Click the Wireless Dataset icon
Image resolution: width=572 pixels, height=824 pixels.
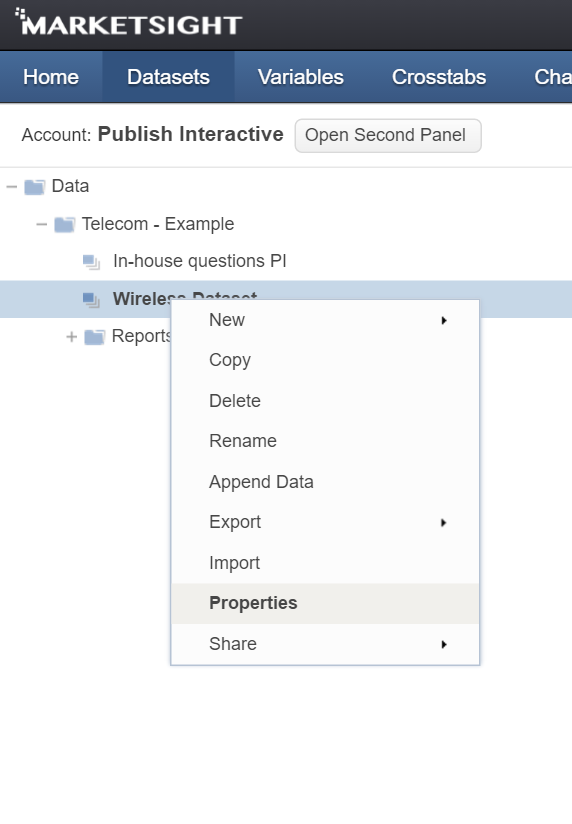point(91,300)
